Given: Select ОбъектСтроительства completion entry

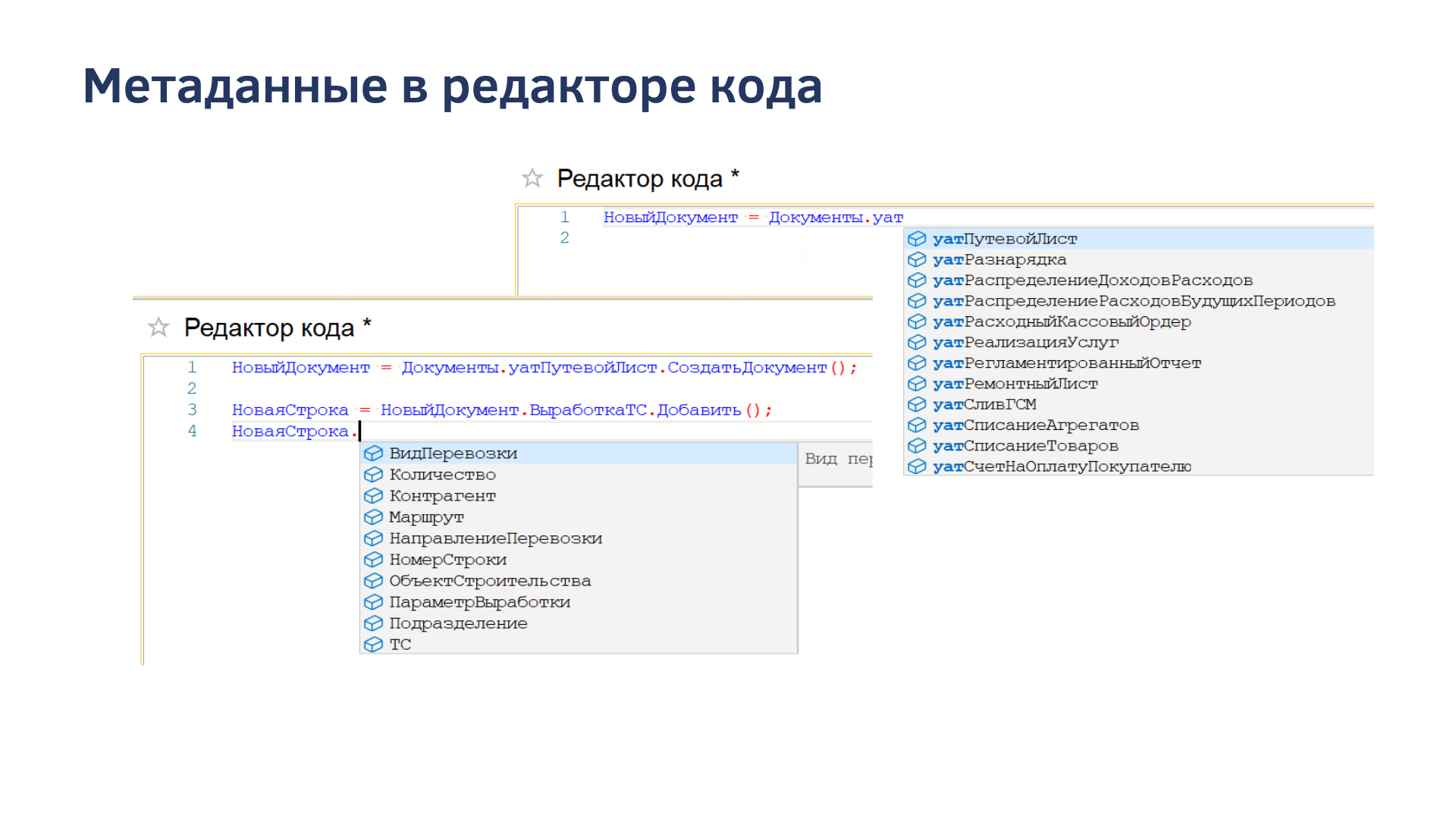Looking at the screenshot, I should (x=490, y=581).
